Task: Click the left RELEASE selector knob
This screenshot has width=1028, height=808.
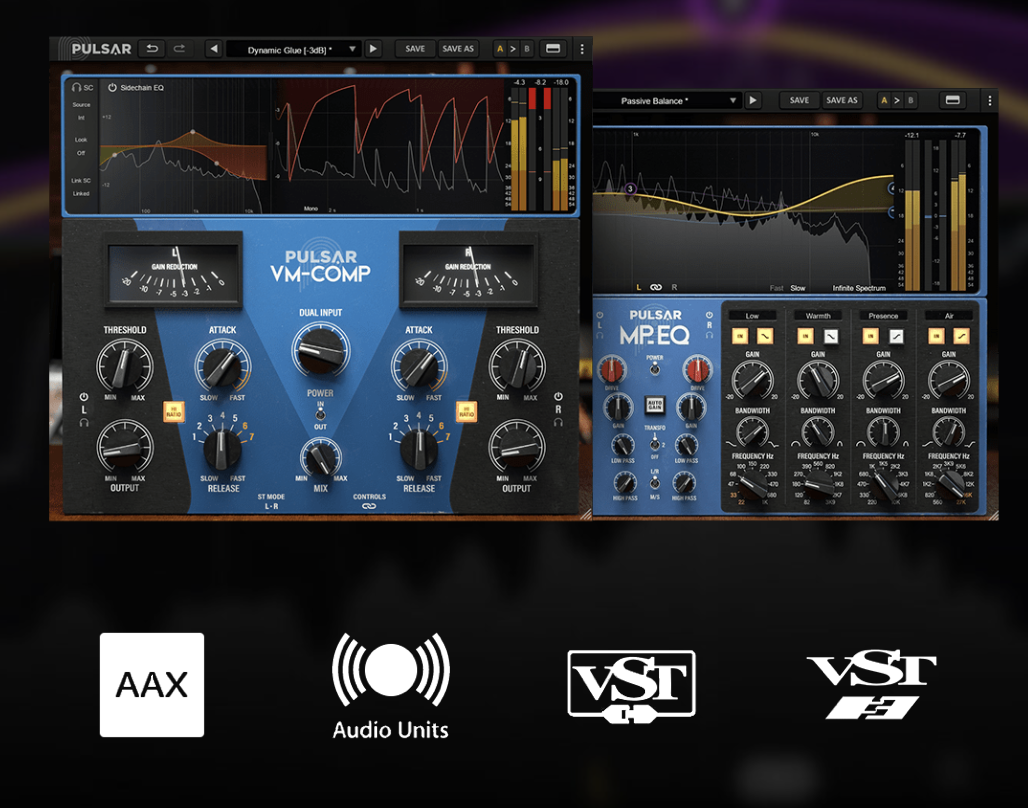Action: [x=222, y=448]
